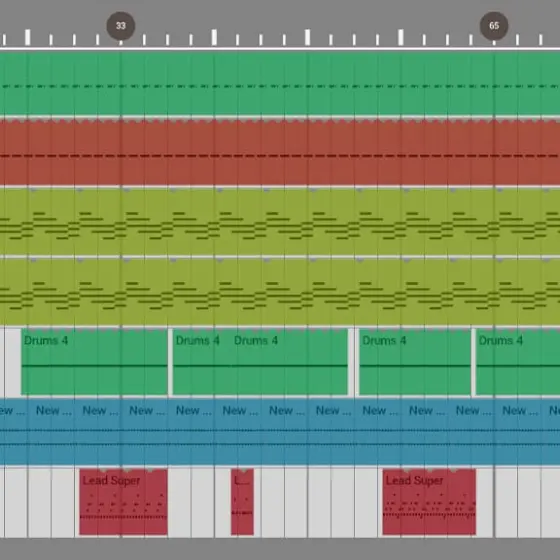This screenshot has height=560, width=560.
Task: Select the red dashed-pattern track
Action: 280,153
